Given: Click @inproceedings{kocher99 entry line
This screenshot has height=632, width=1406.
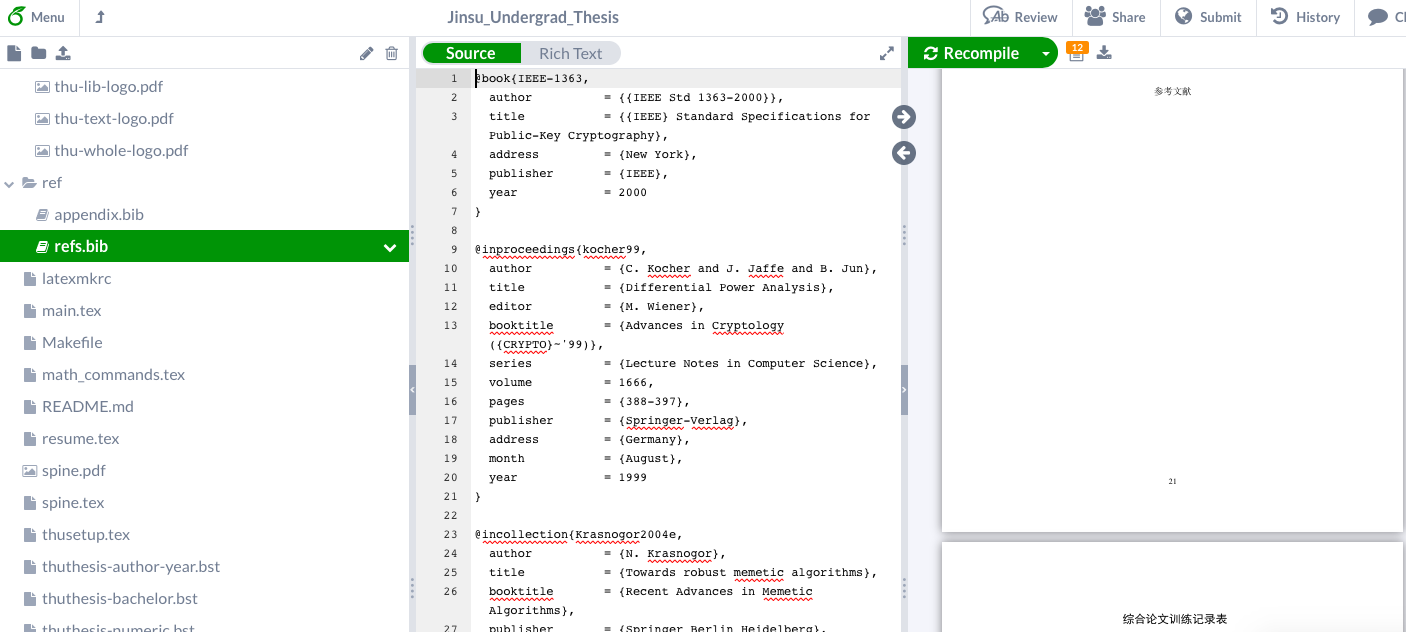Looking at the screenshot, I should pyautogui.click(x=560, y=249).
